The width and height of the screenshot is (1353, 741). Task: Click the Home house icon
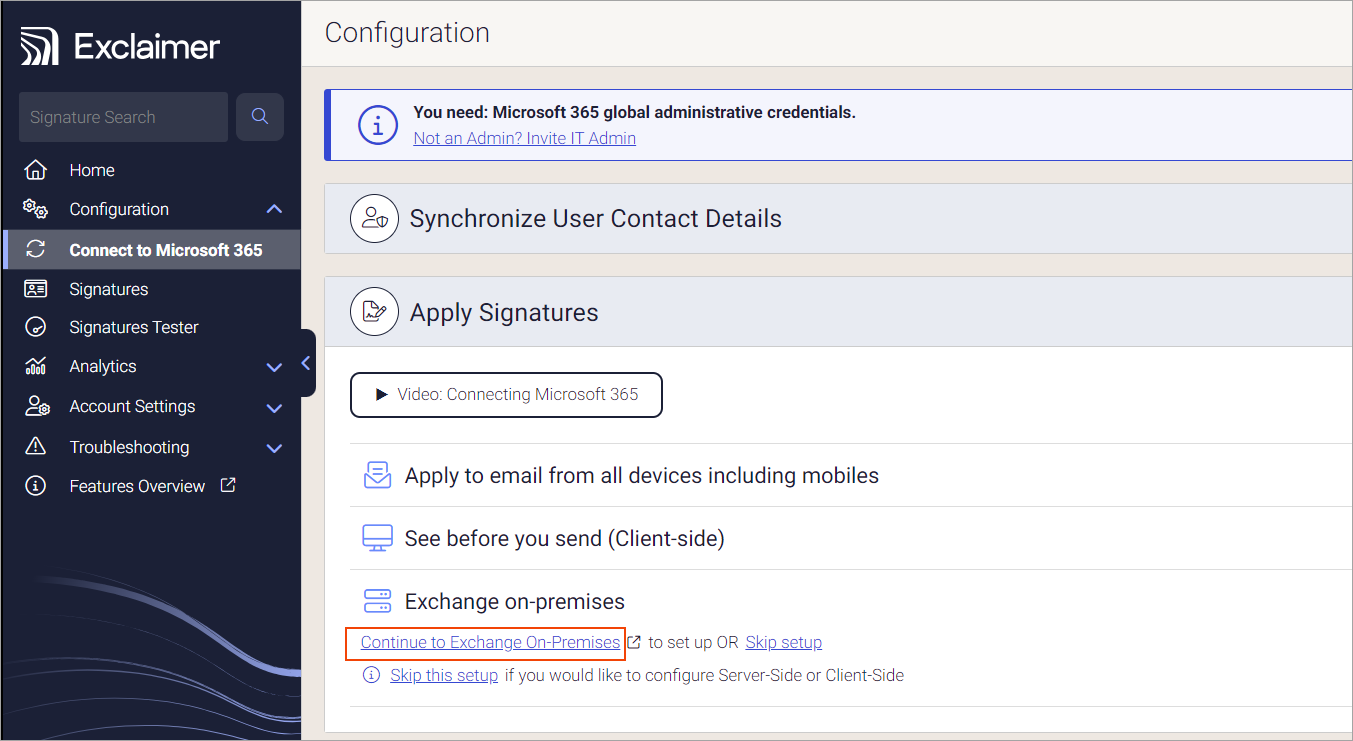click(35, 170)
